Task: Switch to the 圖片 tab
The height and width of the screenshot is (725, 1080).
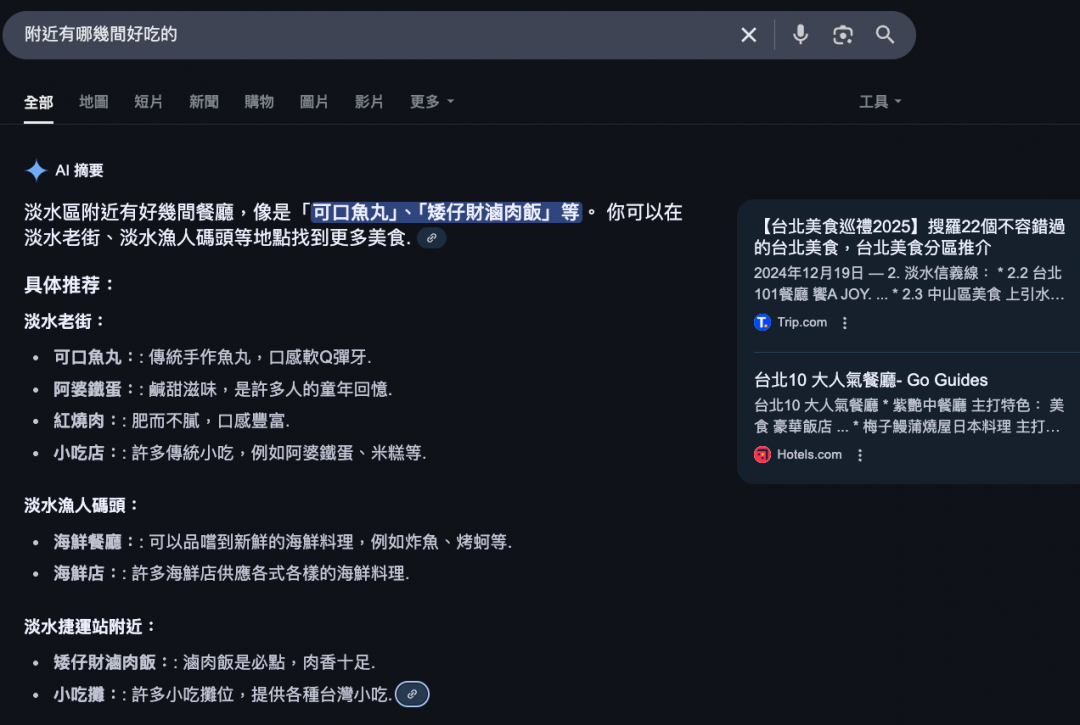Action: [x=314, y=102]
